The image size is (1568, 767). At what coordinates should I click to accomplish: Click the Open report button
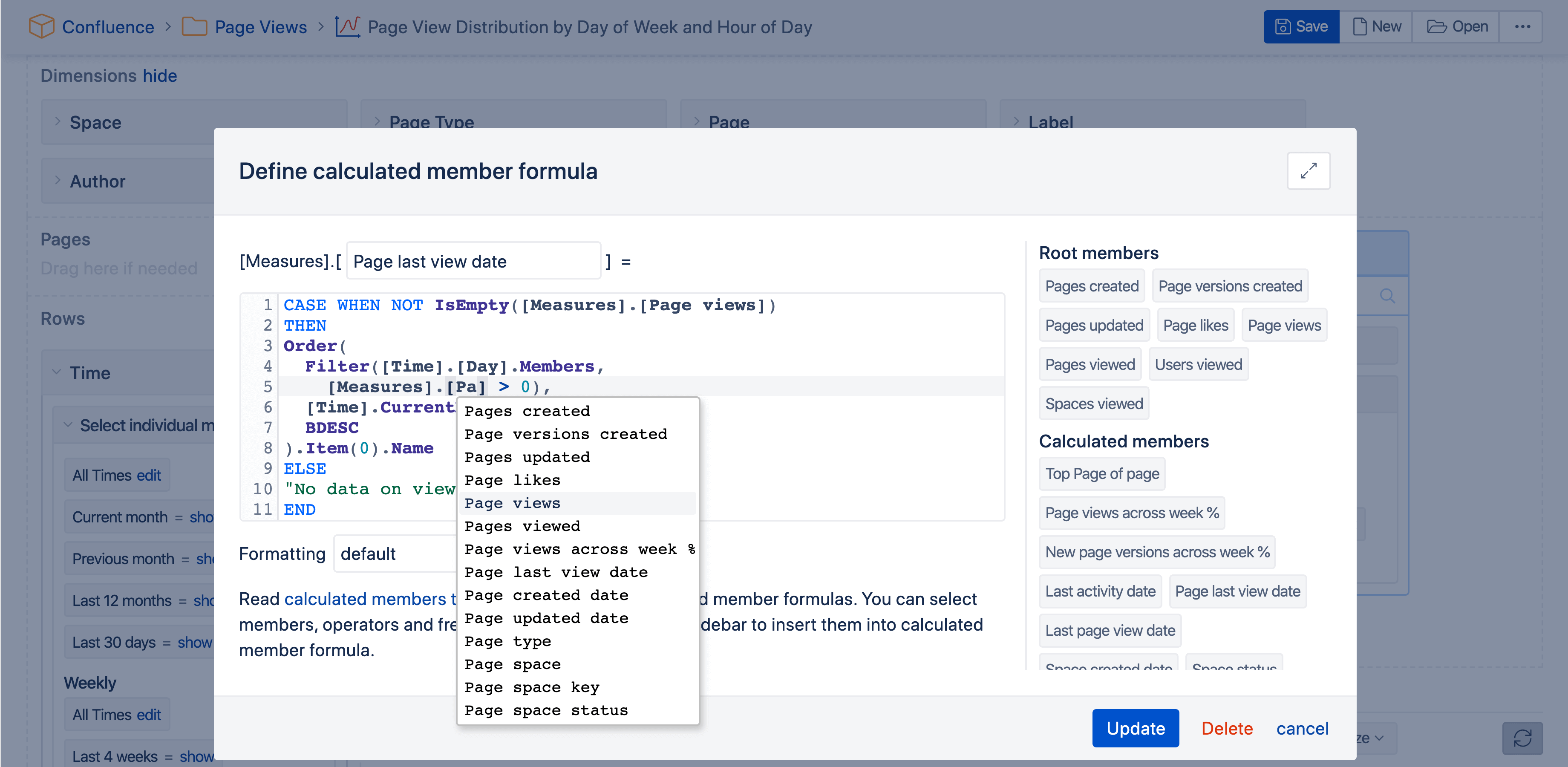(x=1457, y=27)
